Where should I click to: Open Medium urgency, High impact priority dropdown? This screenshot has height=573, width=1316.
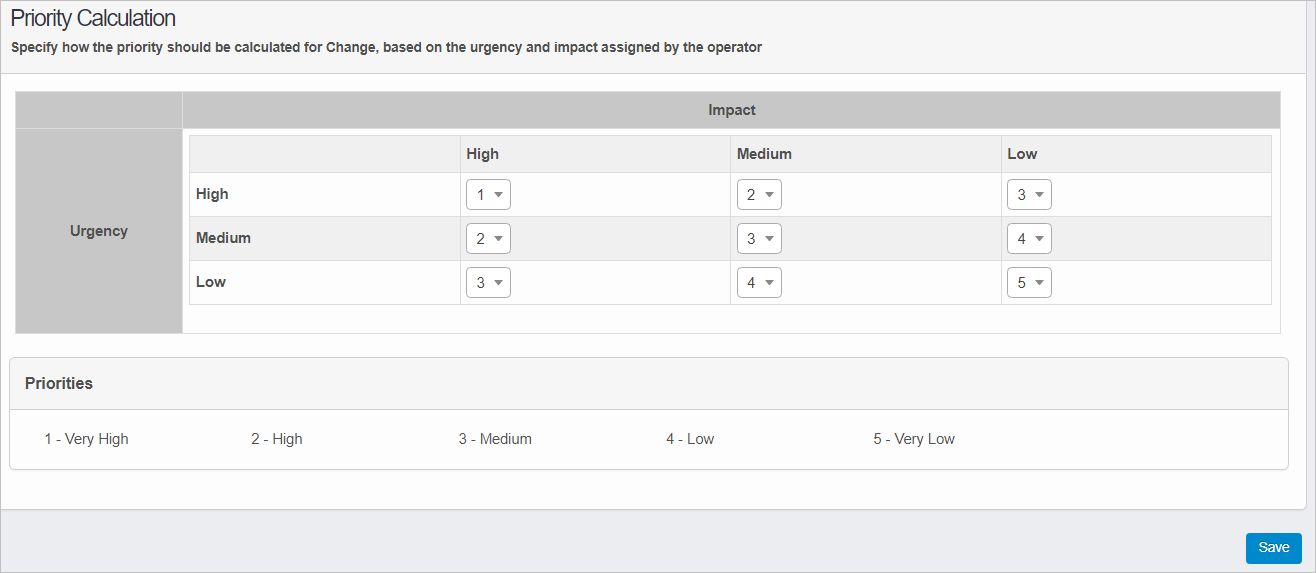tap(488, 239)
